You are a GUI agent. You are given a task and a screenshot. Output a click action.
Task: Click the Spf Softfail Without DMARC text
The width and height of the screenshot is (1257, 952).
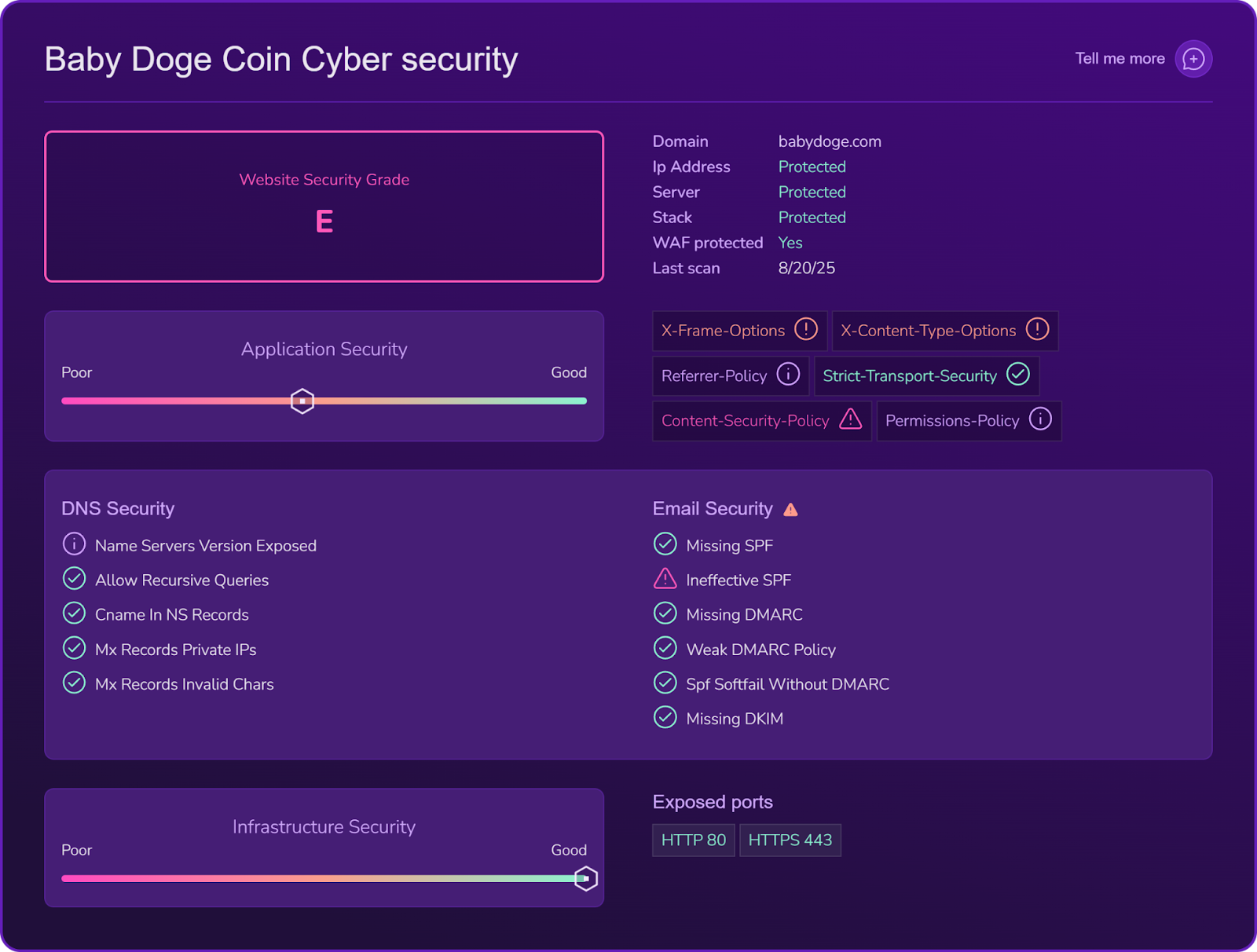pos(788,684)
